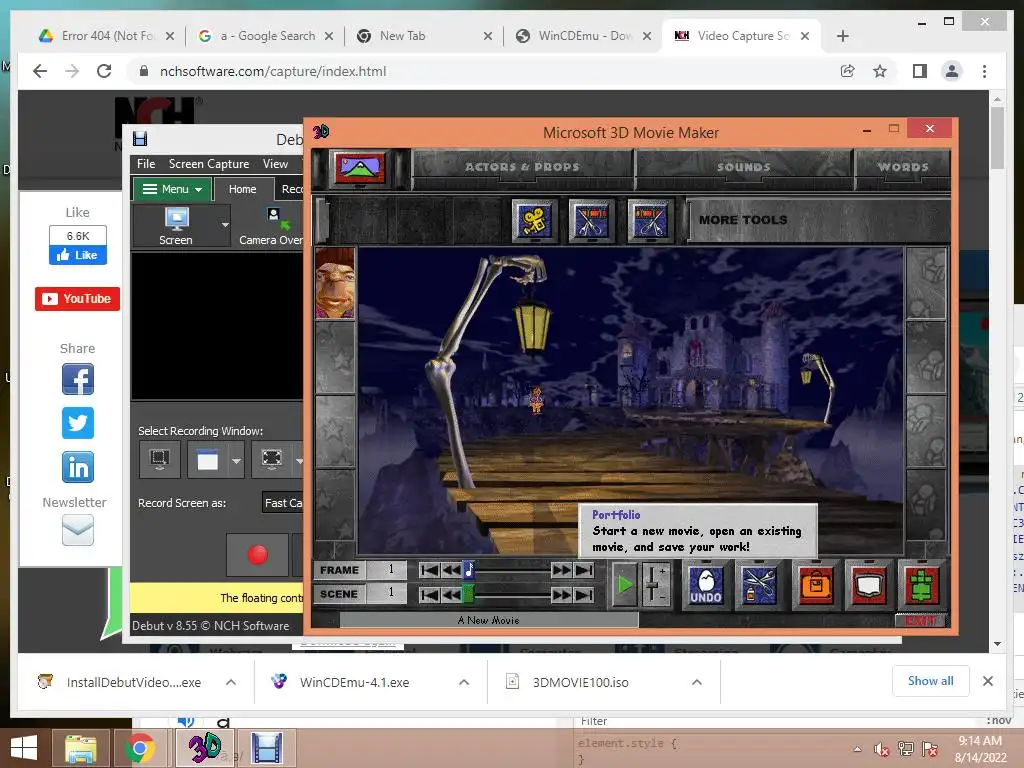
Task: Go to next scene
Action: 561,594
